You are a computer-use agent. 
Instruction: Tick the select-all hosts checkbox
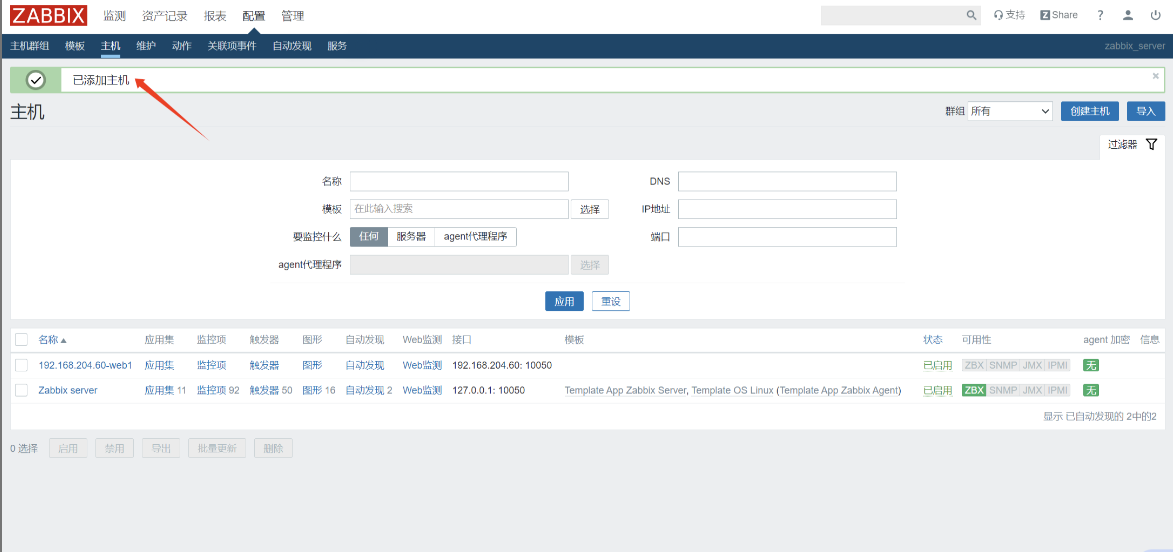[22, 340]
